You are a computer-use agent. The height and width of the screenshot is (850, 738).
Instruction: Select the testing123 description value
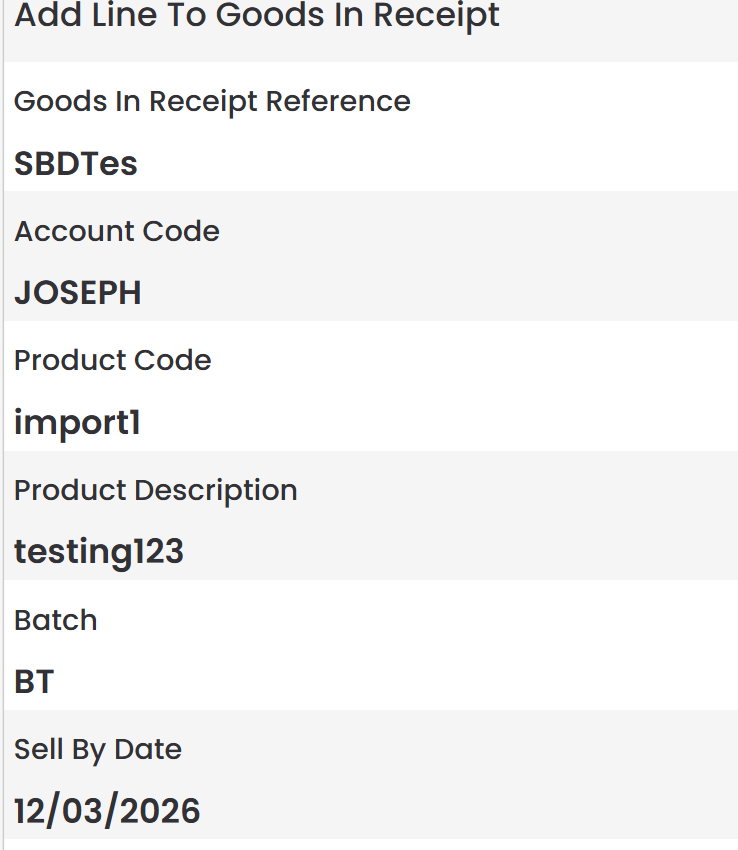coord(99,552)
